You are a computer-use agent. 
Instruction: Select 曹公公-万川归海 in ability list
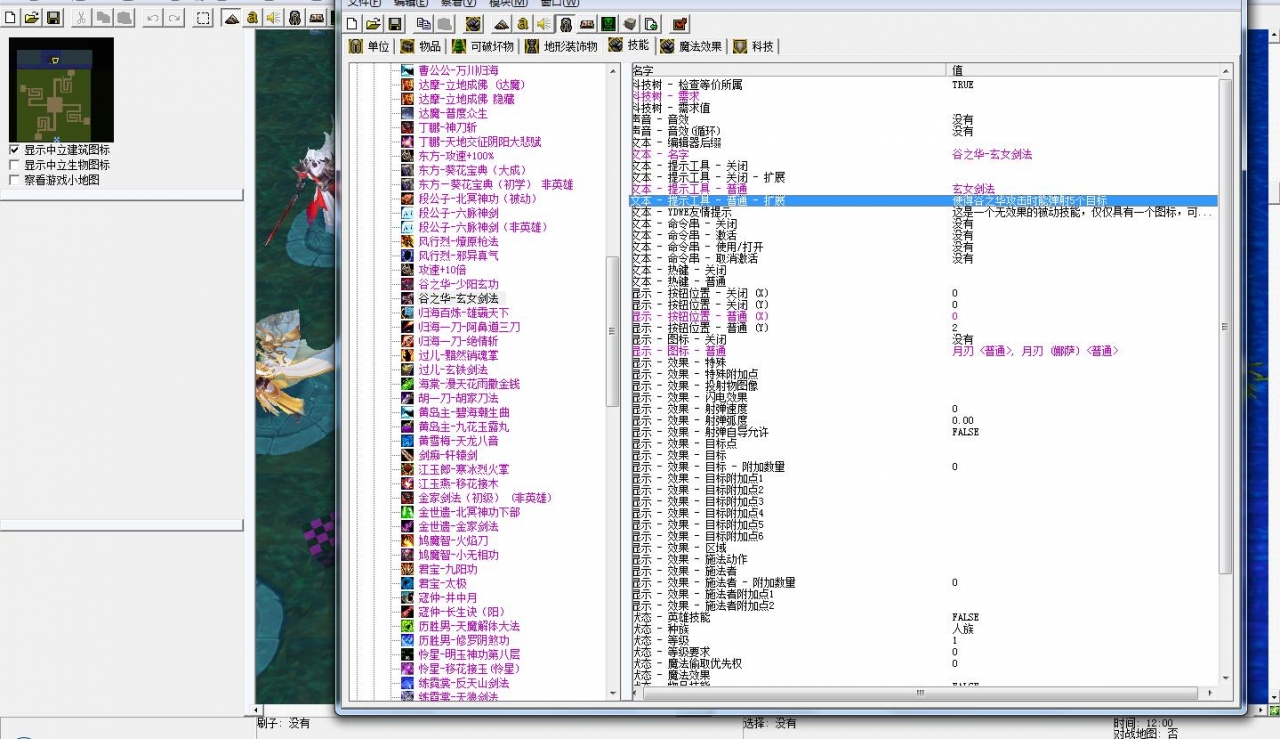click(458, 71)
